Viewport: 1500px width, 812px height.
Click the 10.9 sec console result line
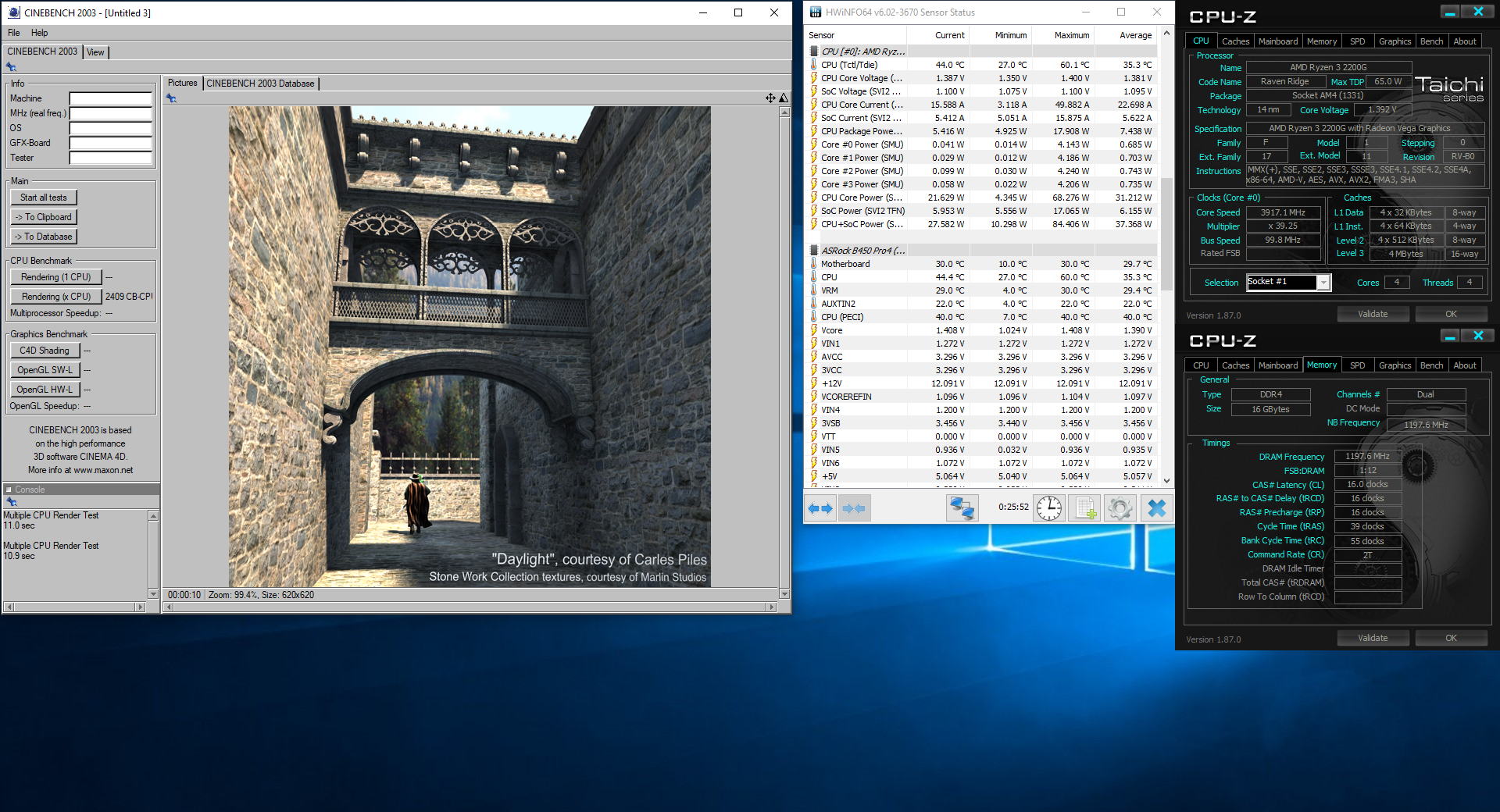click(x=19, y=556)
